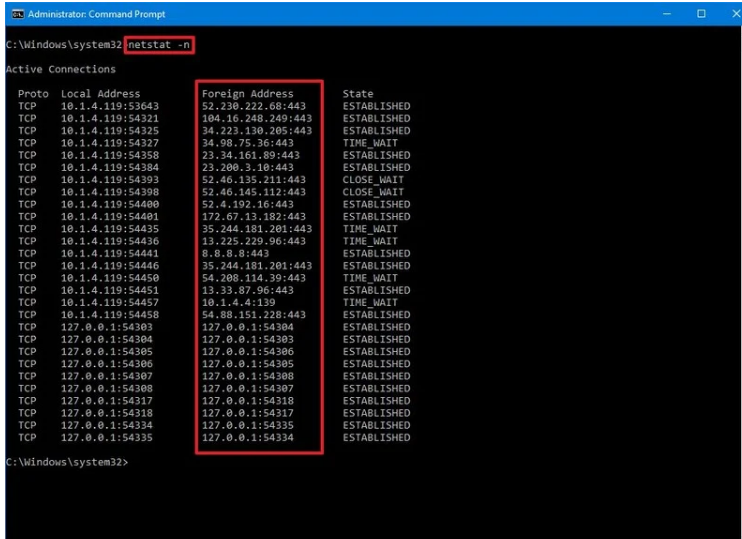Click the typed netstat -n command
The image size is (742, 539).
click(x=159, y=45)
